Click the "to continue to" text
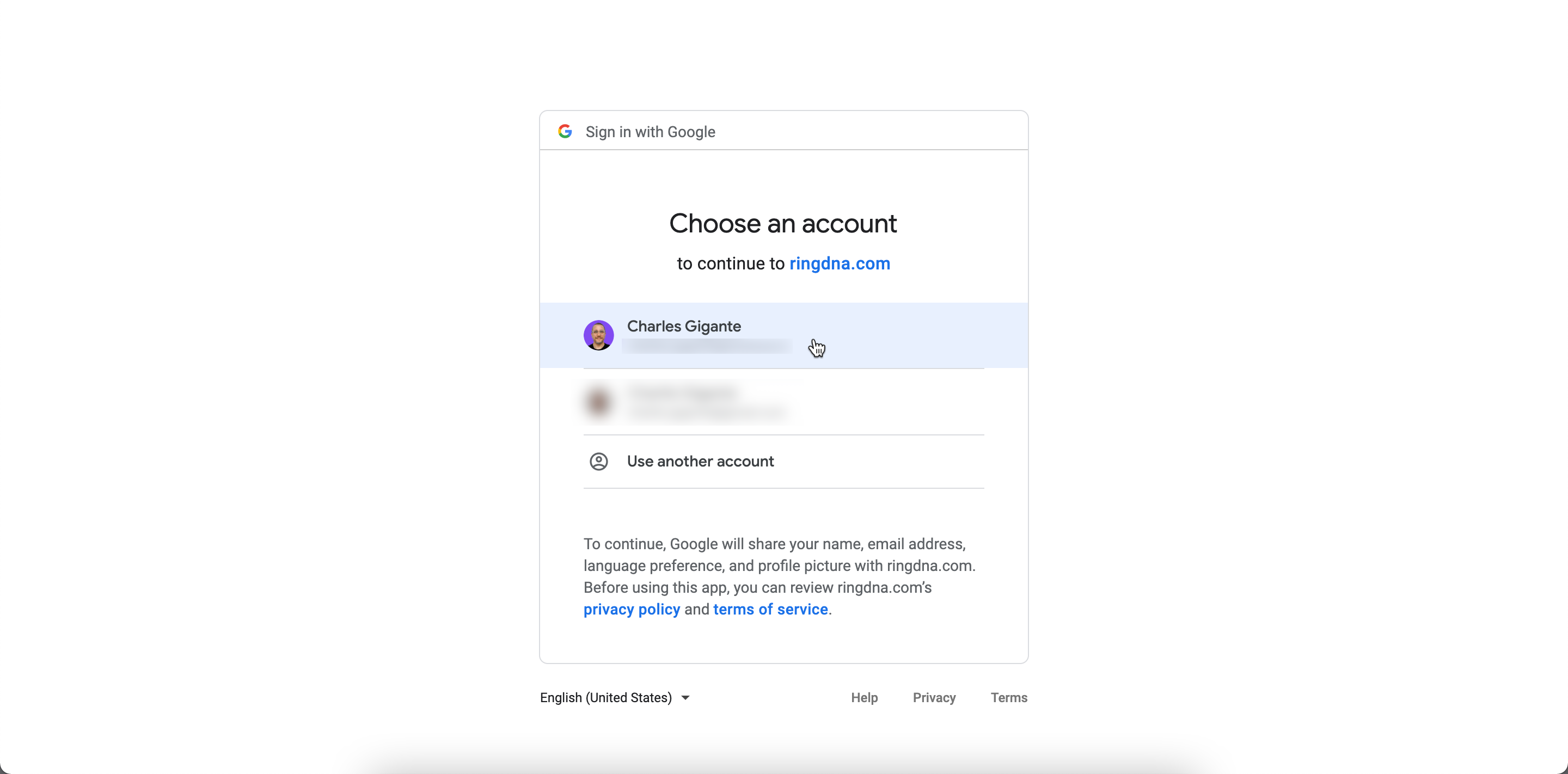Viewport: 1568px width, 774px height. (x=731, y=263)
